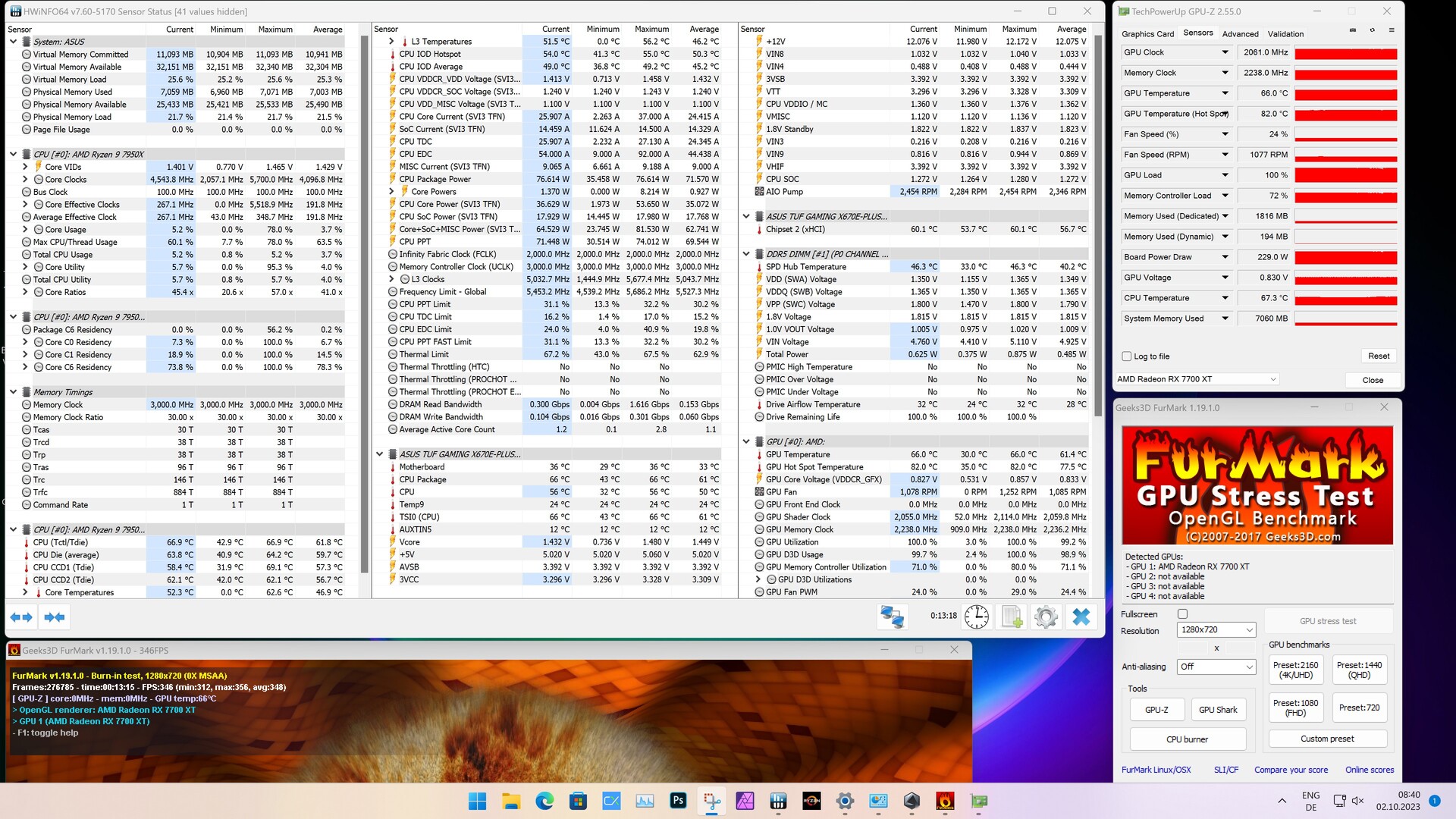This screenshot has width=1456, height=819.
Task: Click the Fan Speed (%) graph in GPU-Z
Action: (x=1346, y=135)
